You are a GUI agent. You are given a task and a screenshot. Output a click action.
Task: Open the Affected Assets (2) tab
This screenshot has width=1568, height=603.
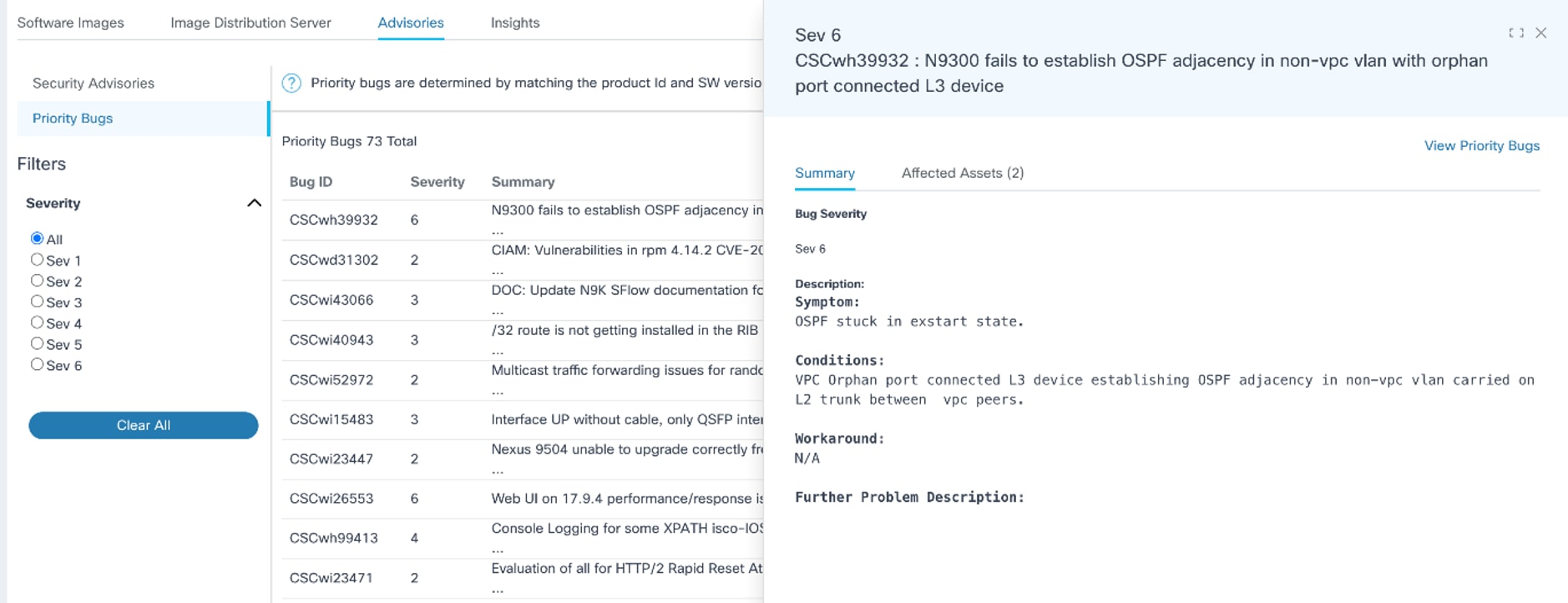pos(962,173)
